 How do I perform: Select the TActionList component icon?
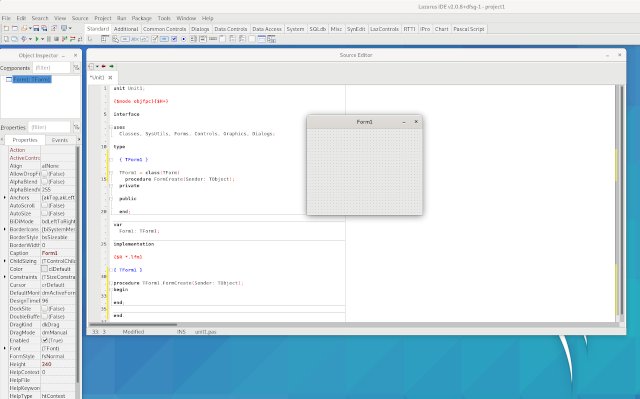tap(271, 39)
